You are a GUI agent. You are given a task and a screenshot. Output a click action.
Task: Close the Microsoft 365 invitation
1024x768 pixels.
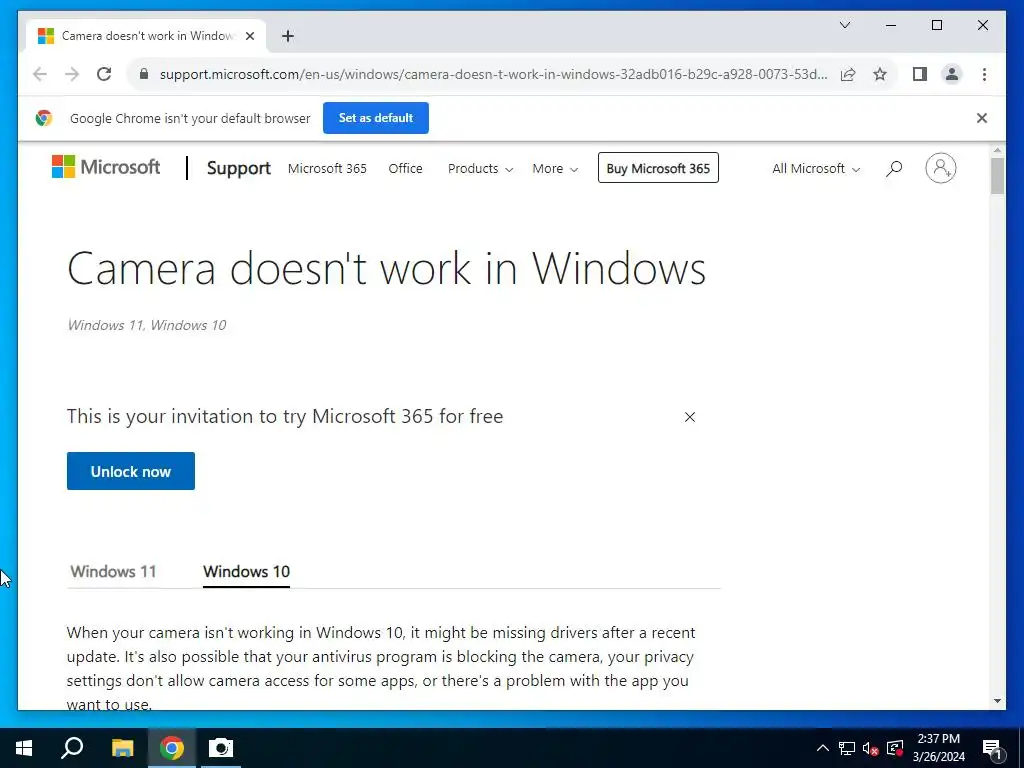[x=690, y=417]
